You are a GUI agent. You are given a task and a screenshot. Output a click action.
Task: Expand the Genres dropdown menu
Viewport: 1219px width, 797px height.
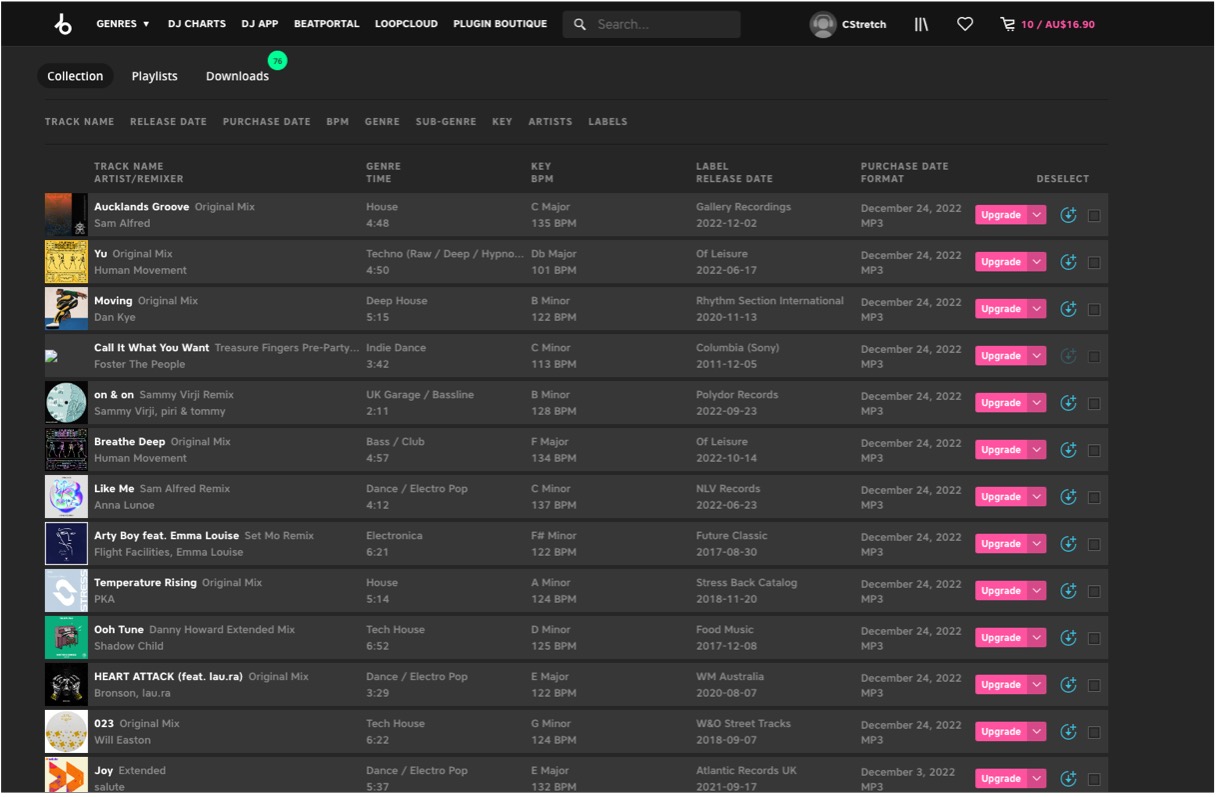click(123, 24)
